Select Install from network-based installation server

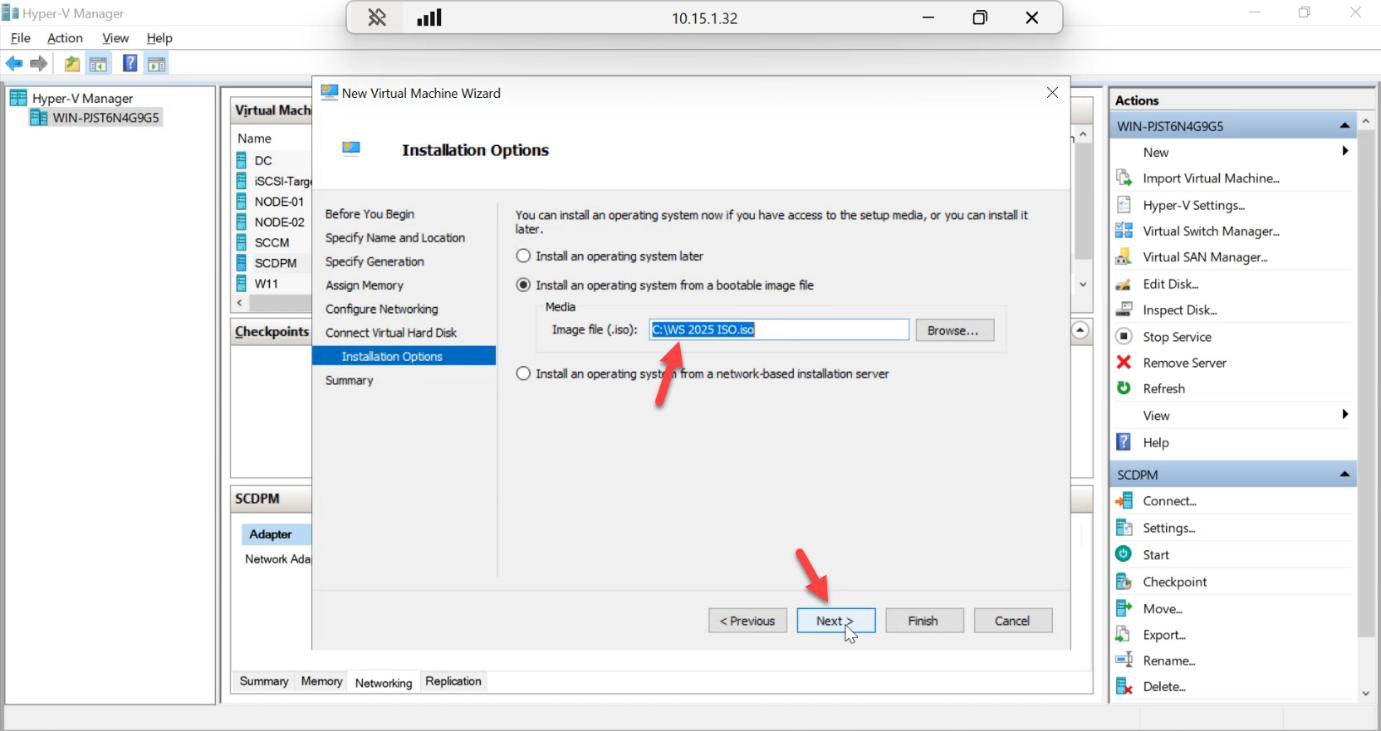click(523, 374)
